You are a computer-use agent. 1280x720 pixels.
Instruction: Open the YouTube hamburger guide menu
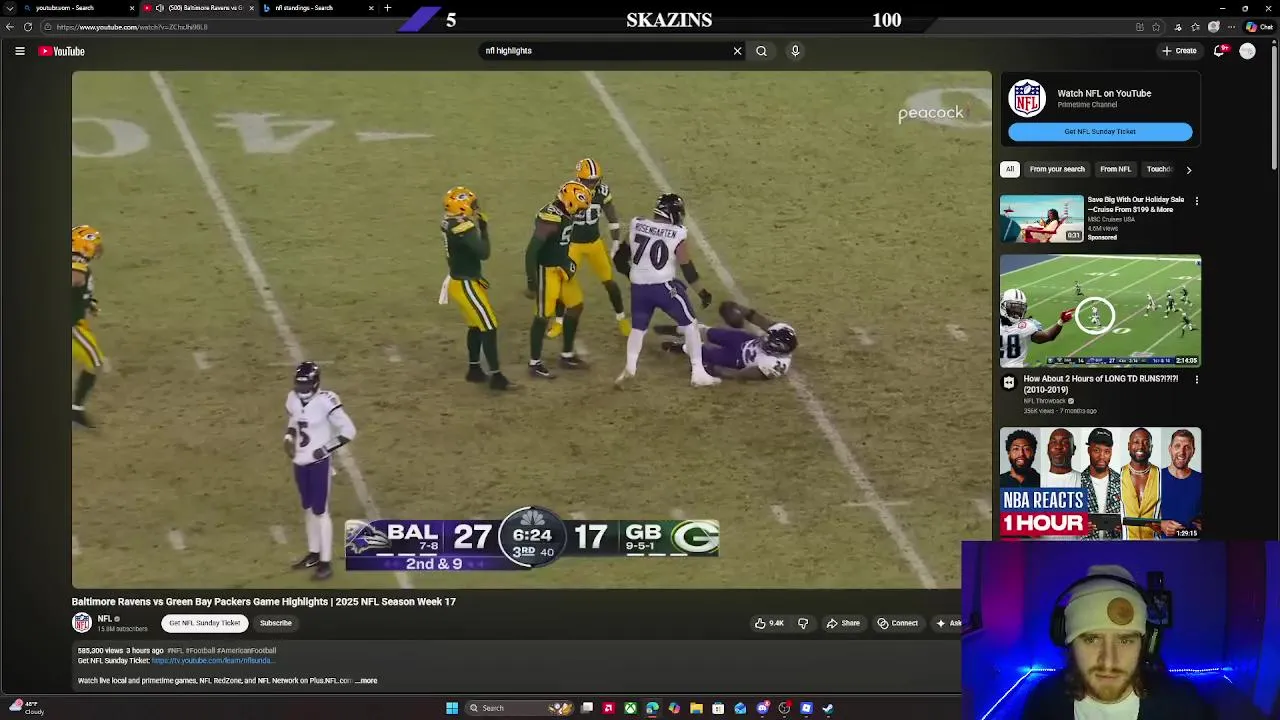20,51
